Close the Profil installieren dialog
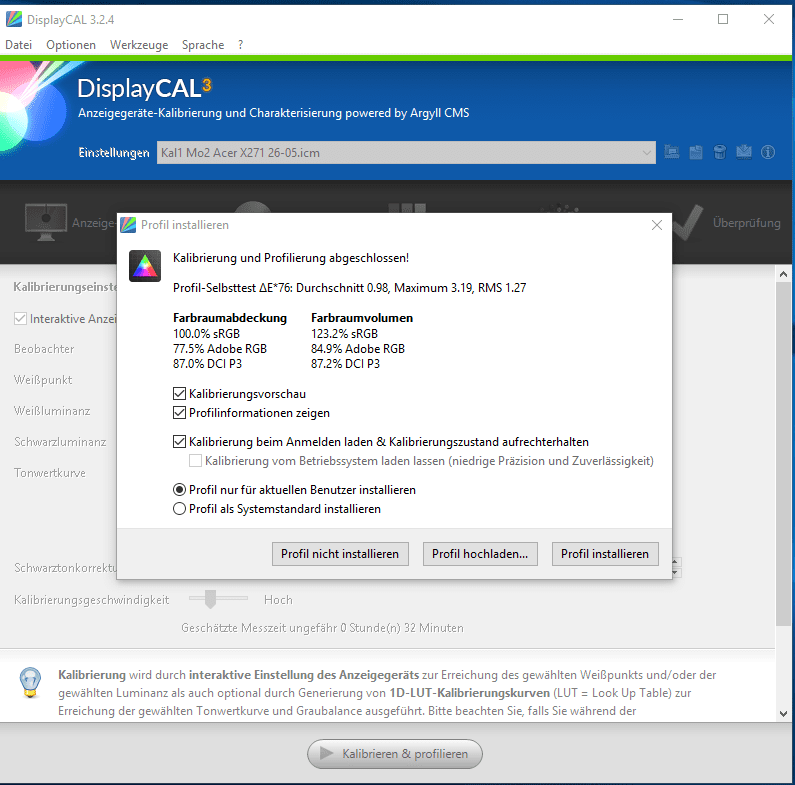 [657, 225]
